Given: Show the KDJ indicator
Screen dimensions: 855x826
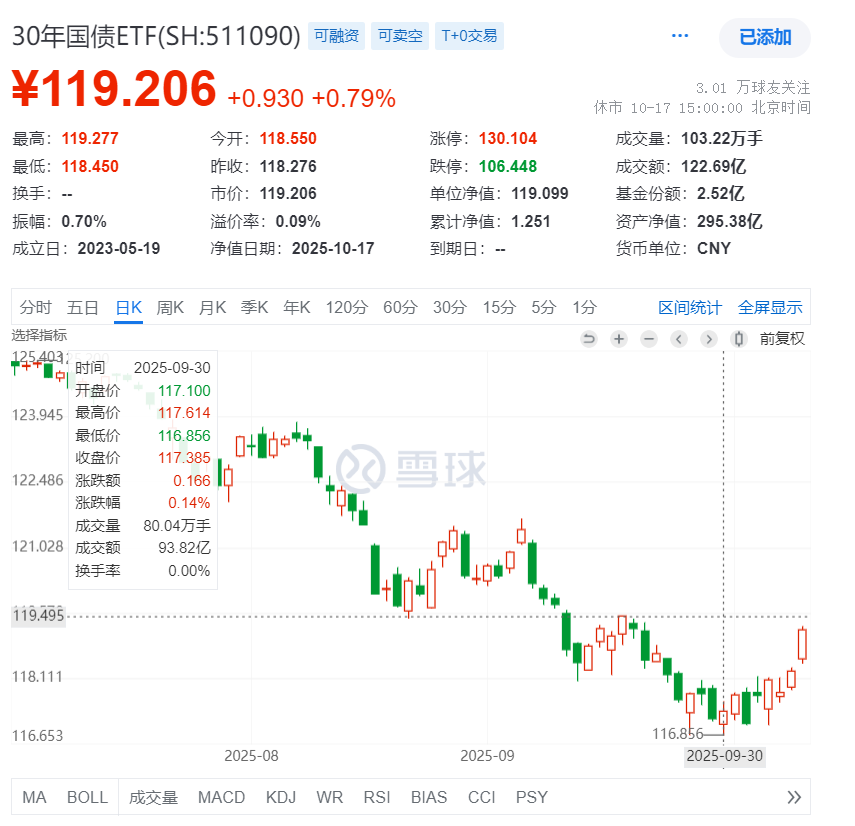Looking at the screenshot, I should (x=281, y=797).
